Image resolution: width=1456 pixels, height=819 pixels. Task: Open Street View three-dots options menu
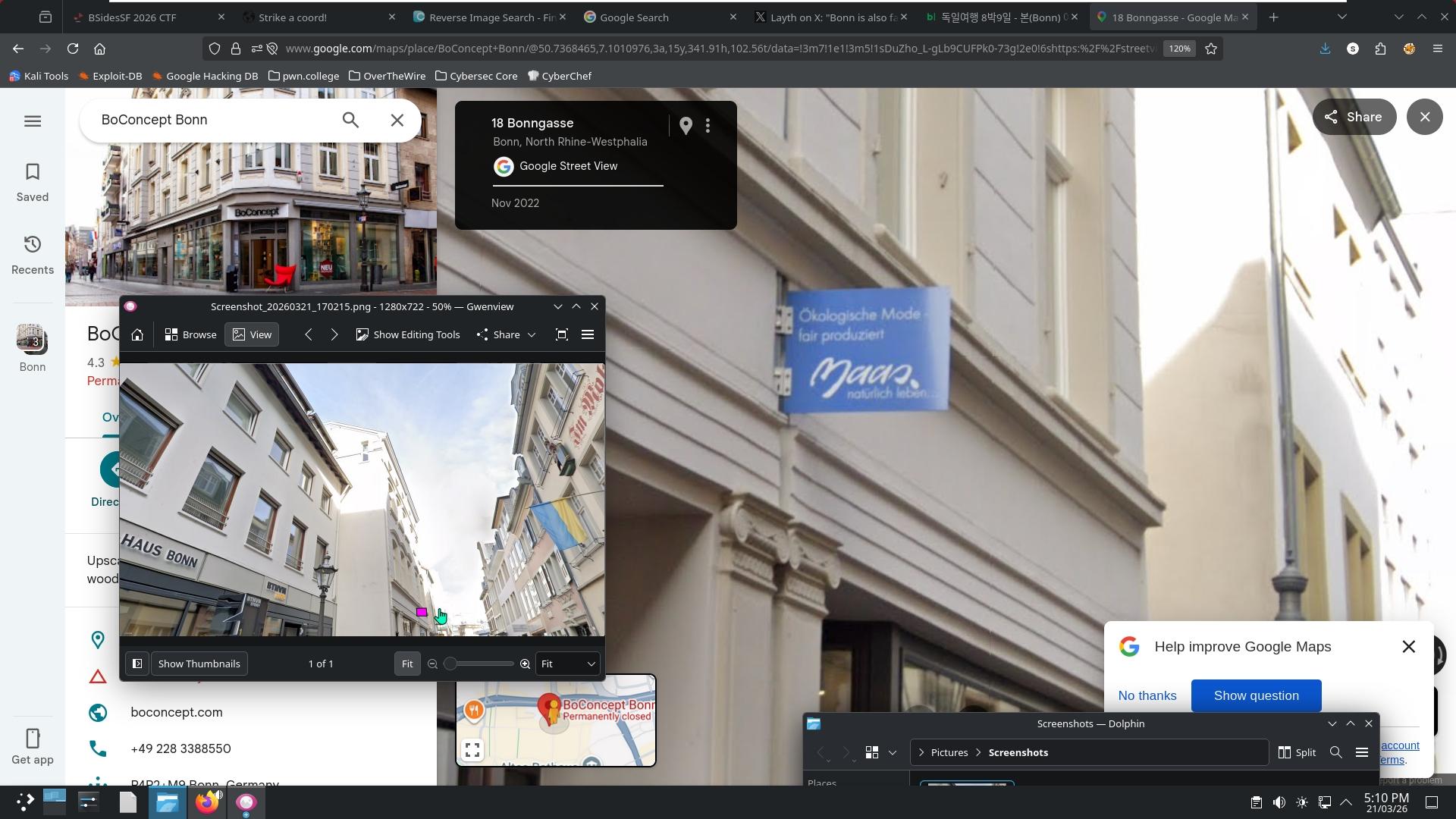click(708, 126)
